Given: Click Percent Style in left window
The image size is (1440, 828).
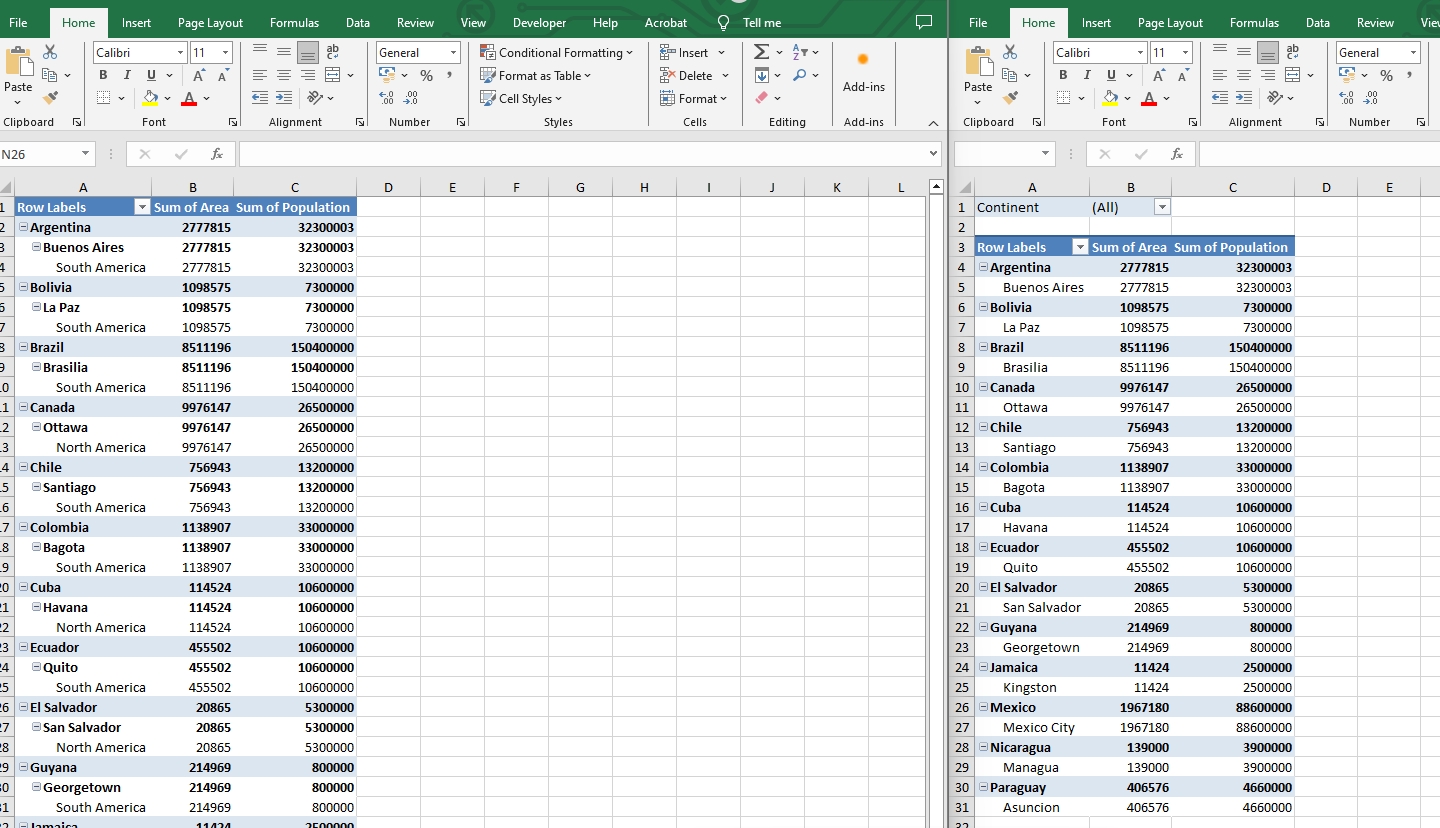Looking at the screenshot, I should 426,75.
